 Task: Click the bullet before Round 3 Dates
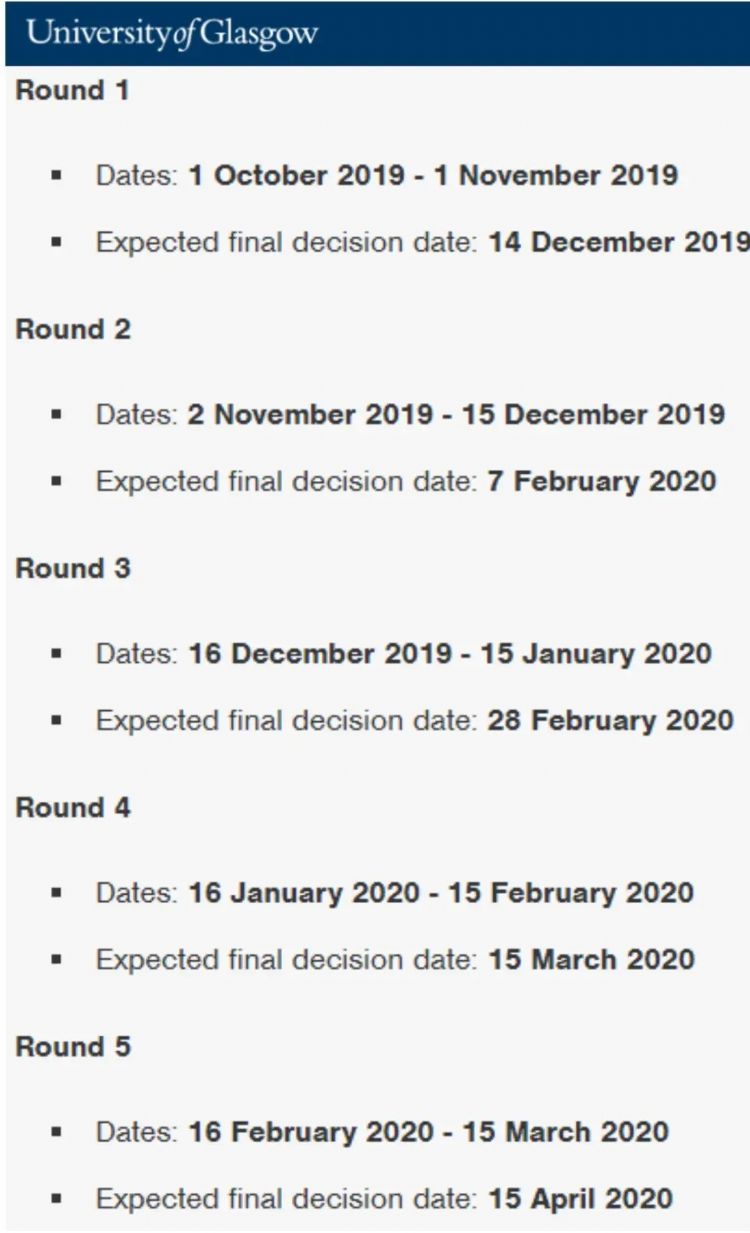pos(57,655)
